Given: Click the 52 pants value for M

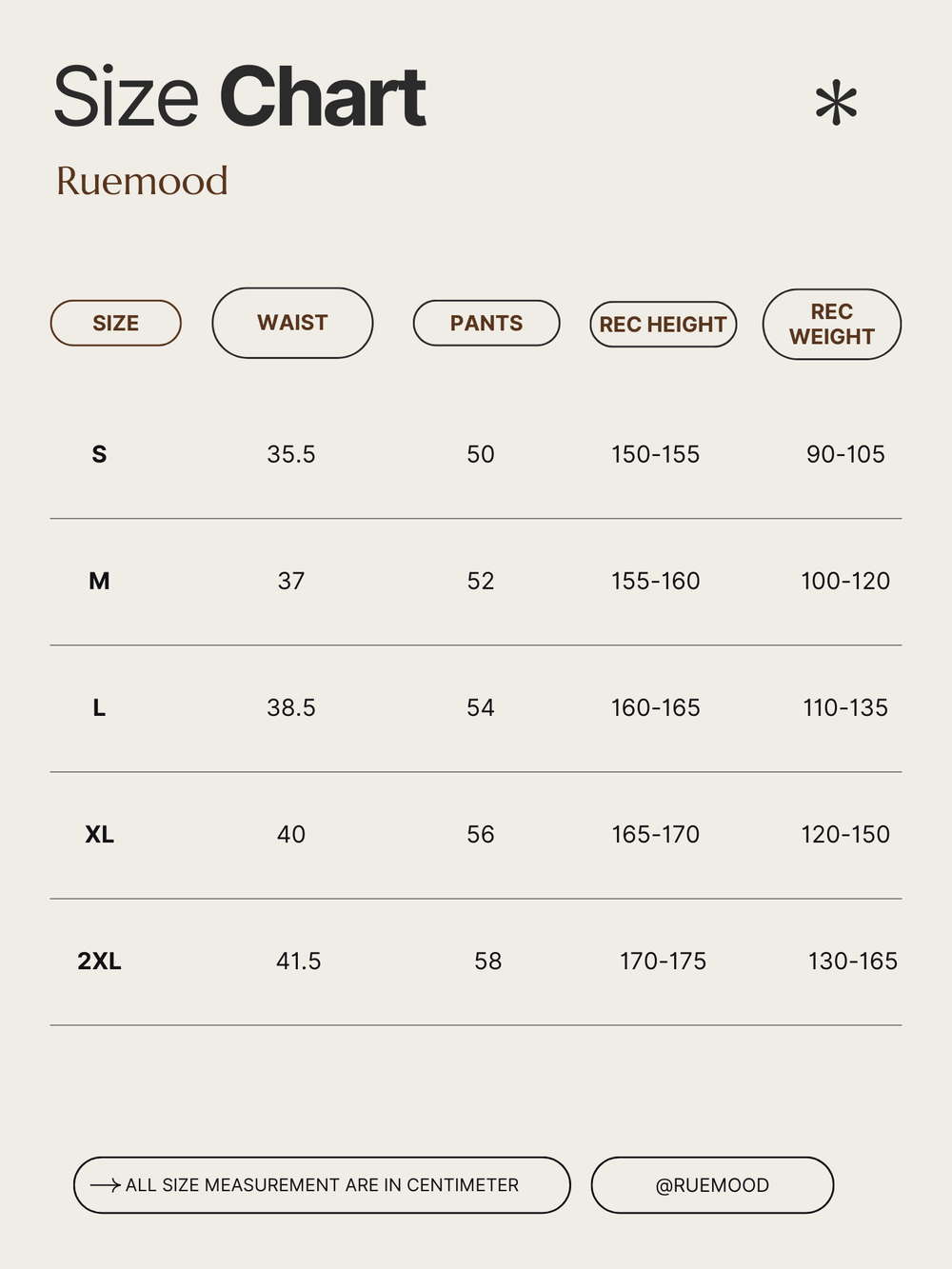Looking at the screenshot, I should [x=481, y=581].
